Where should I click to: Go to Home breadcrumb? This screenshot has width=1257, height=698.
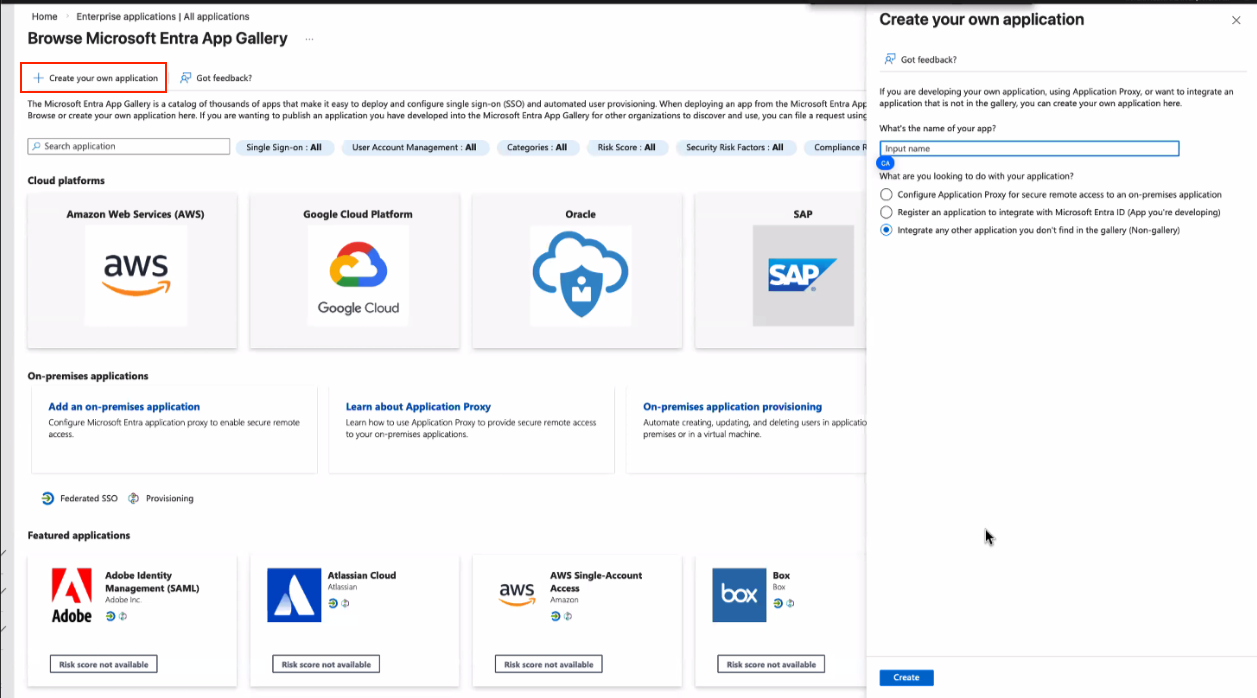coord(44,17)
